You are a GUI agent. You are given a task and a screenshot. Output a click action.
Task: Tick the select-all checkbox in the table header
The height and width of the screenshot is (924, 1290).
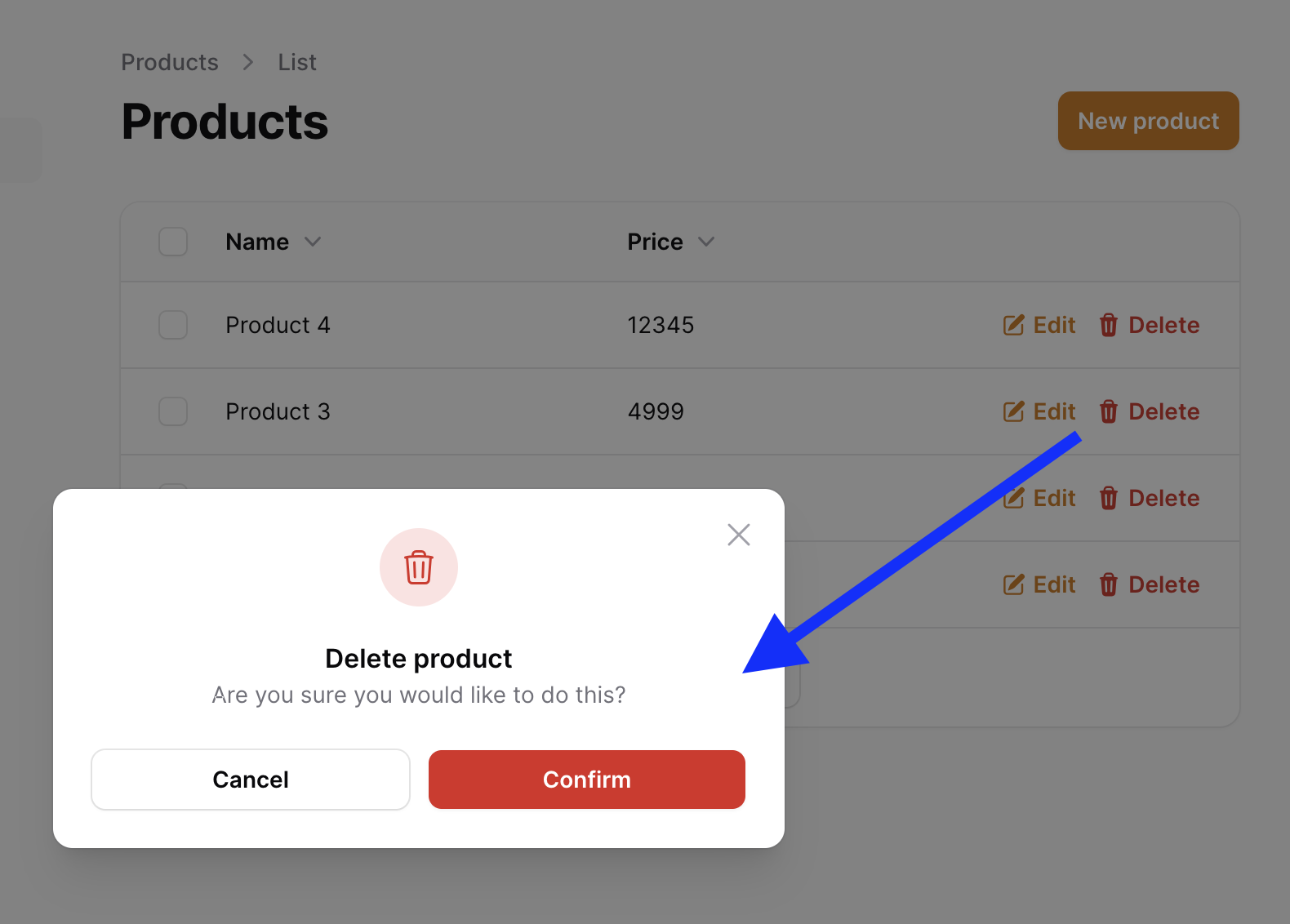tap(173, 242)
